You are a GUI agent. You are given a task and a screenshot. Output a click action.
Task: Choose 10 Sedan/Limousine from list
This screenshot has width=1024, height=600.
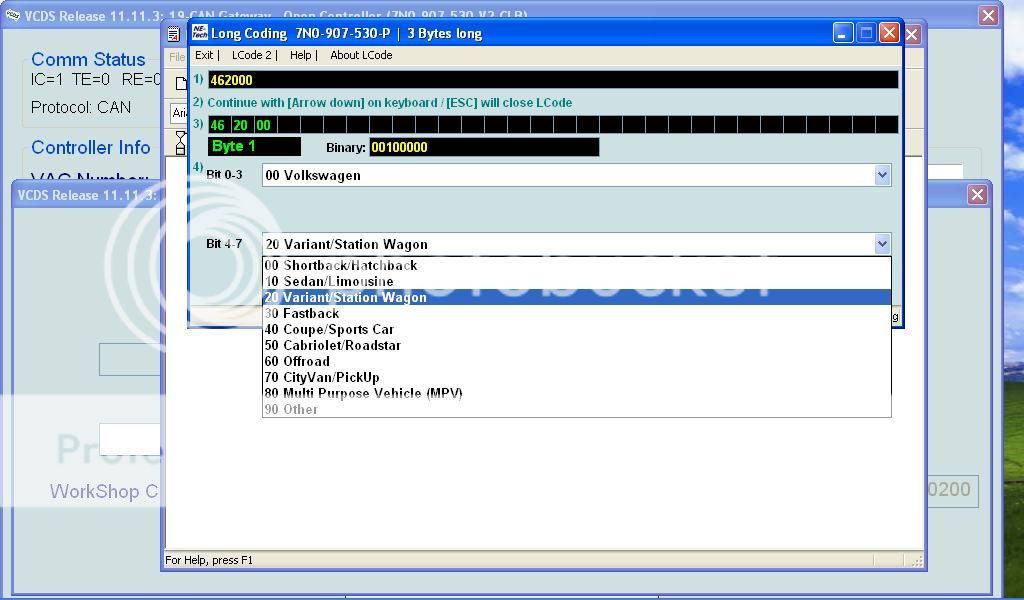(x=329, y=281)
